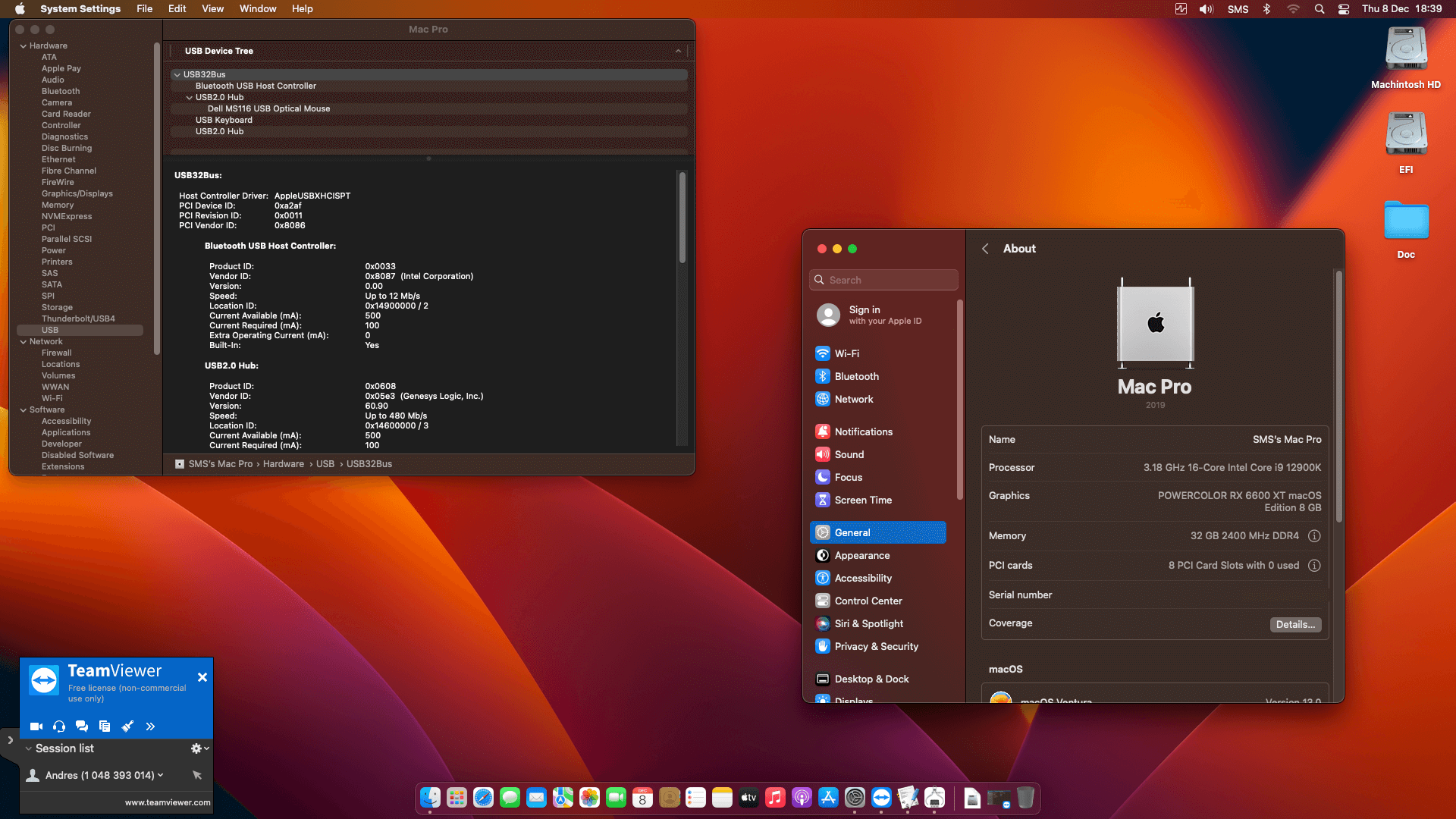Viewport: 1456px width, 819px height.
Task: Click the Details... button next to Coverage
Action: pyautogui.click(x=1295, y=625)
